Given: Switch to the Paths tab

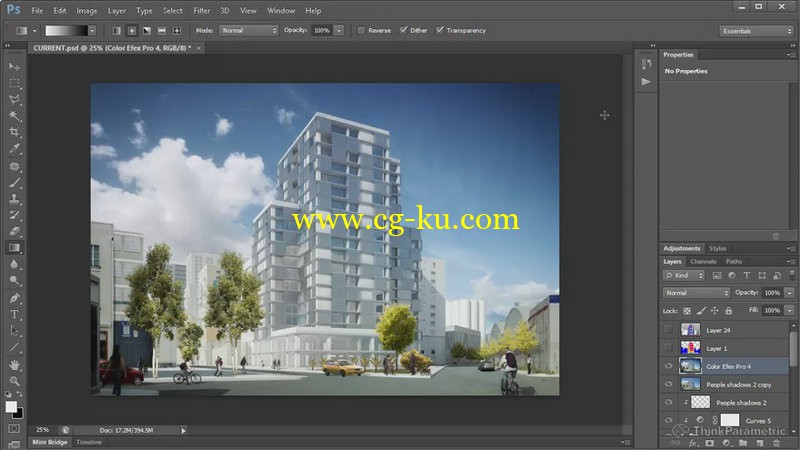Looking at the screenshot, I should tap(734, 261).
